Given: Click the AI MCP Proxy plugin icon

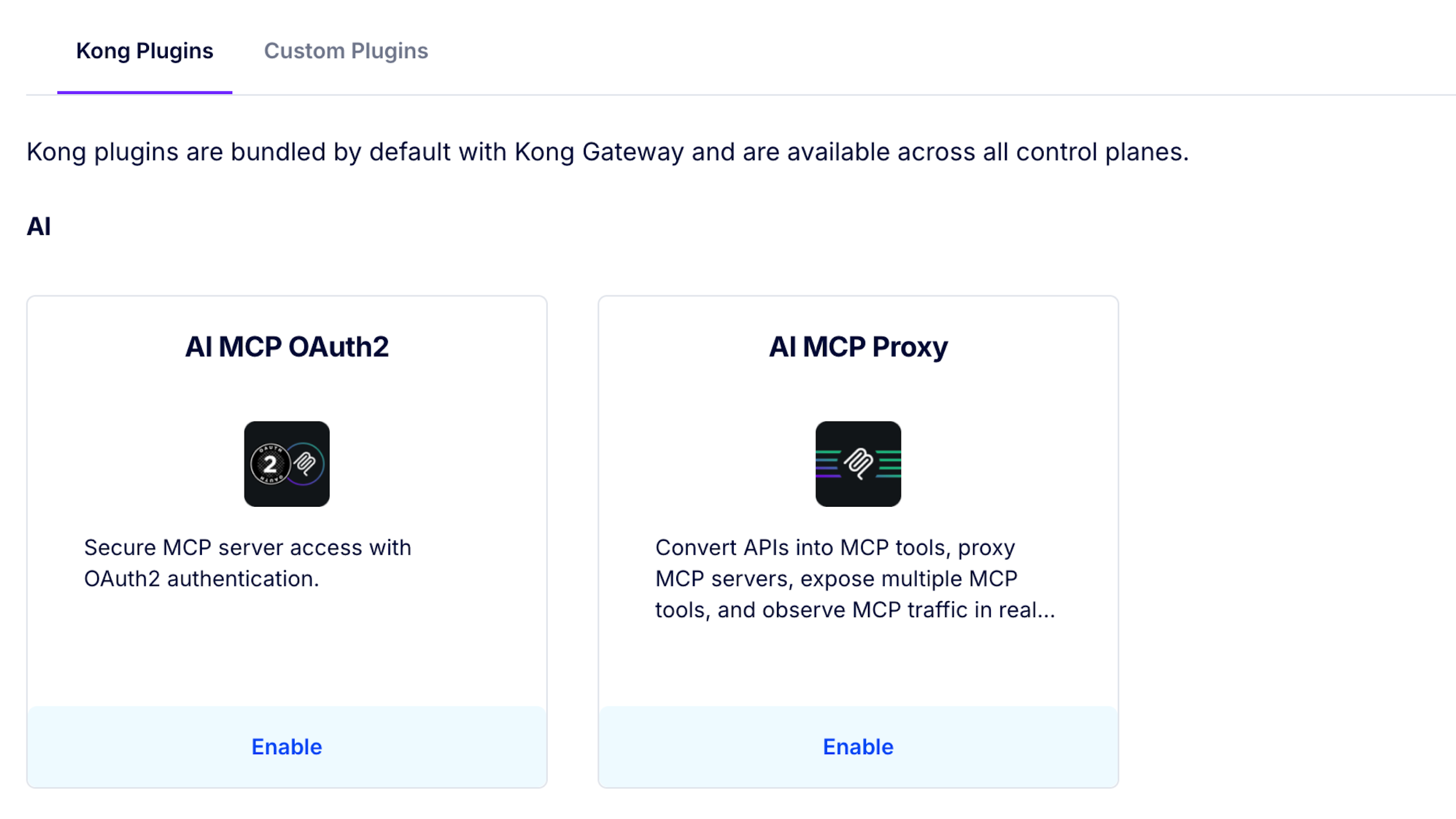Looking at the screenshot, I should pos(858,464).
